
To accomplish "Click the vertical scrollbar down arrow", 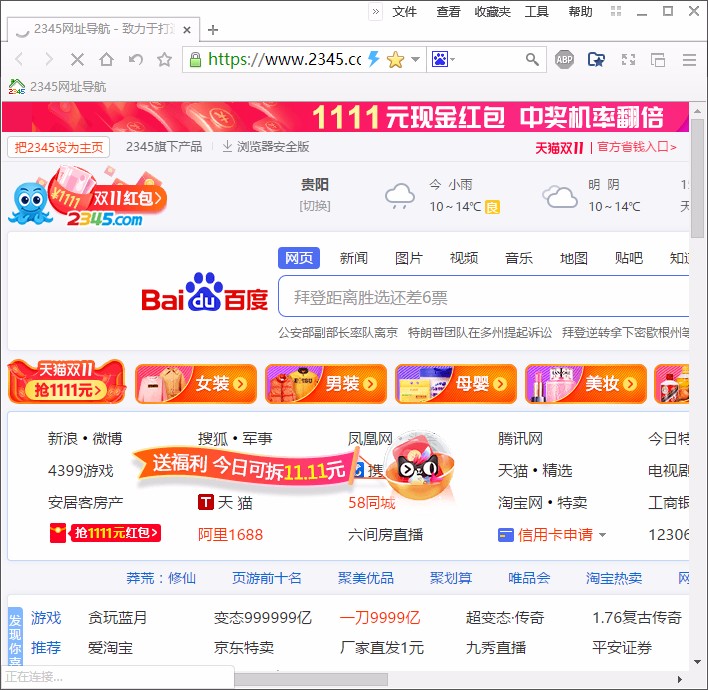I will (698, 662).
